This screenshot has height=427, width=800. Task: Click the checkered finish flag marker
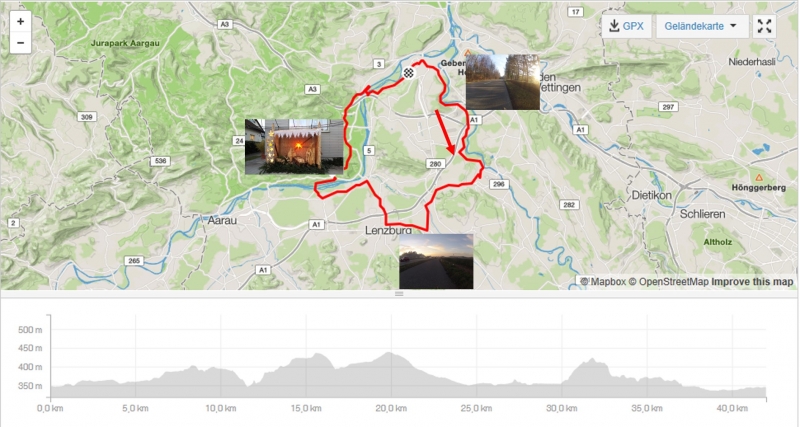click(409, 73)
